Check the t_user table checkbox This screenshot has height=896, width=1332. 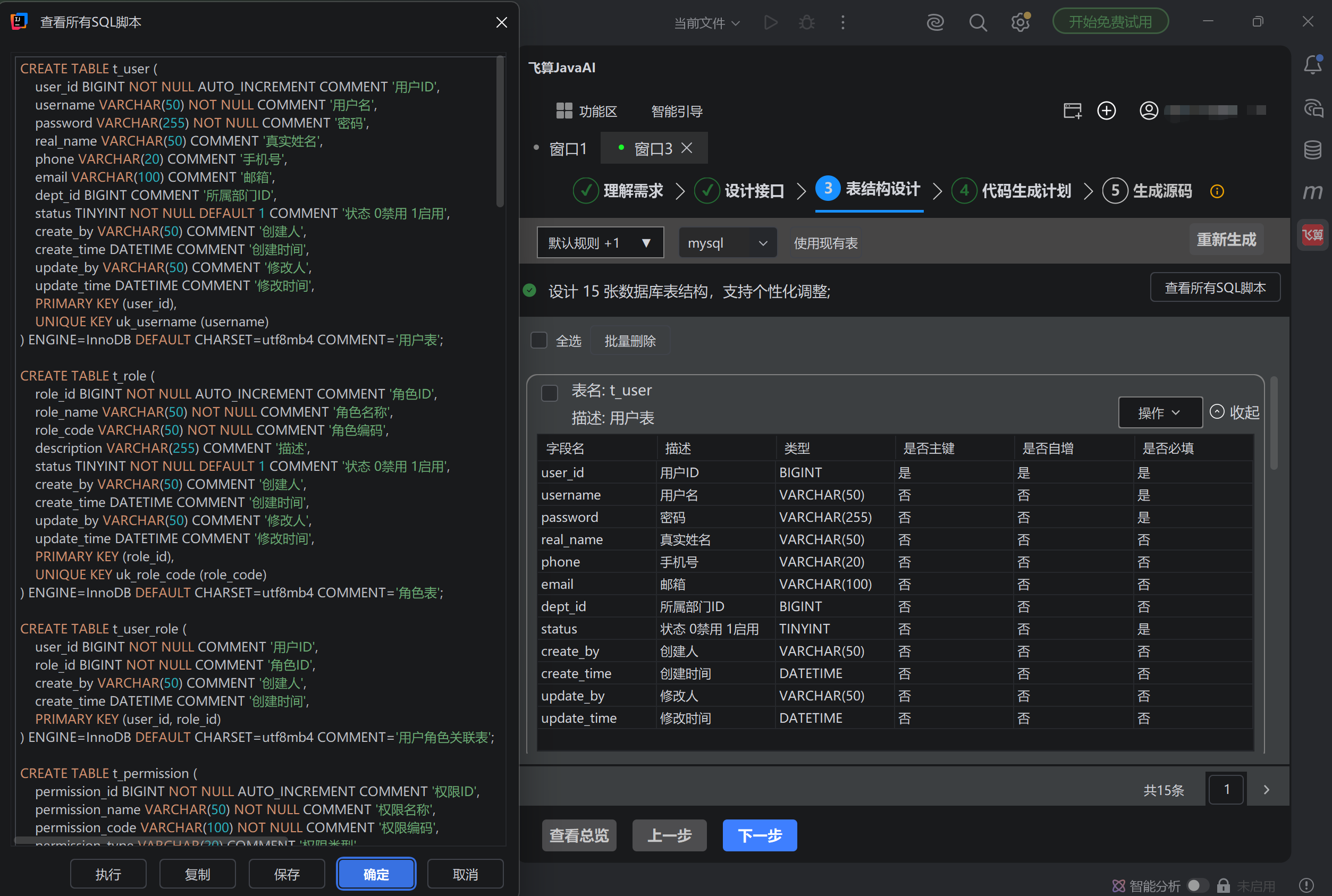coord(549,393)
